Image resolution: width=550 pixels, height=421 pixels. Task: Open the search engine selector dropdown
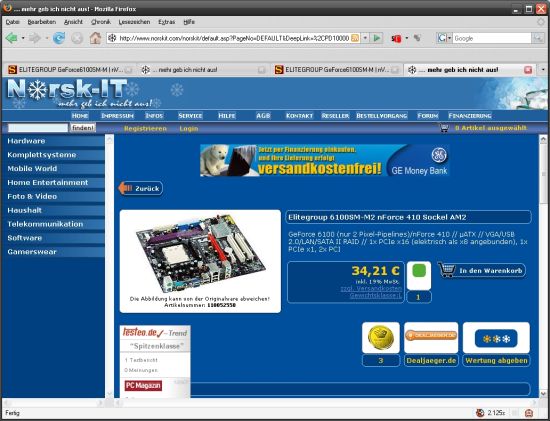pyautogui.click(x=449, y=38)
